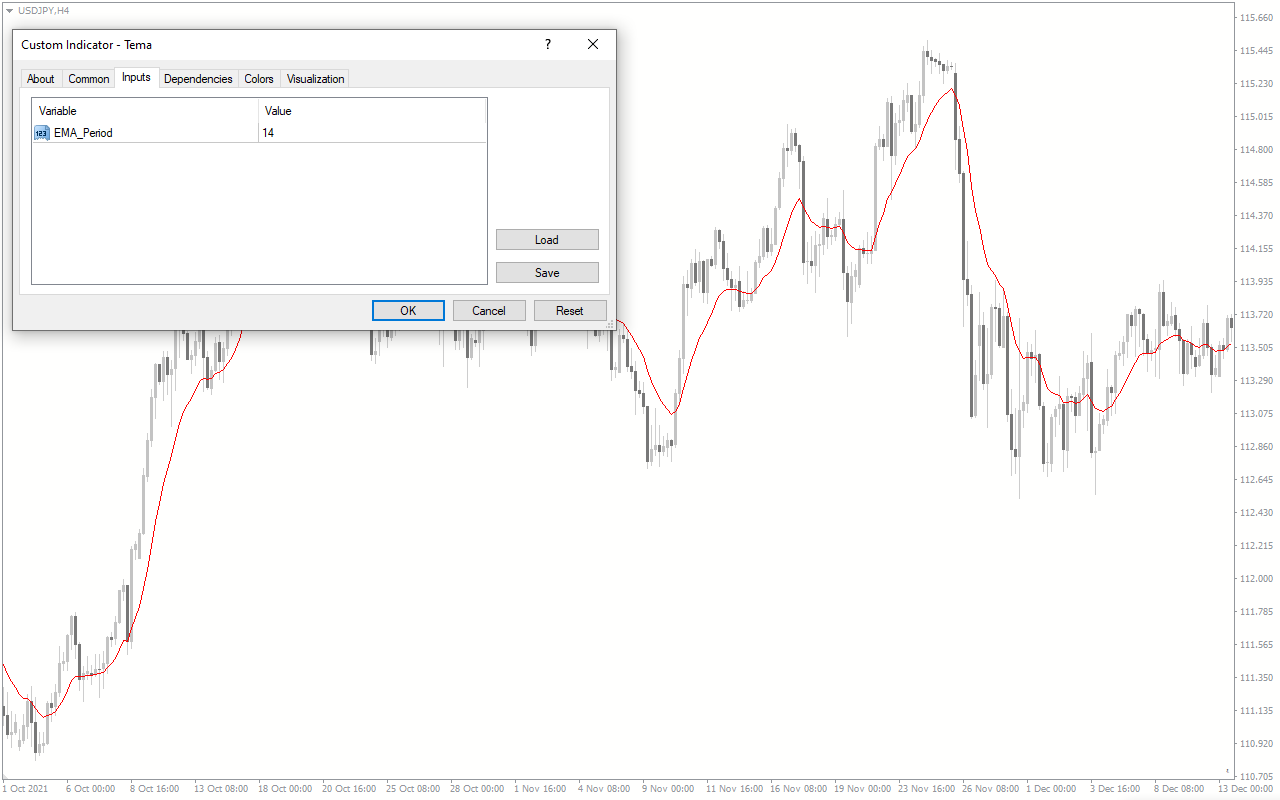Open the Dependencies tab

[x=198, y=79]
